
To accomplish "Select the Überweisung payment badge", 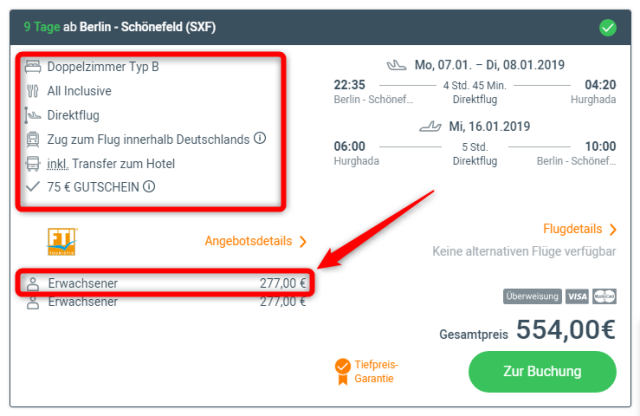I will click(x=532, y=296).
